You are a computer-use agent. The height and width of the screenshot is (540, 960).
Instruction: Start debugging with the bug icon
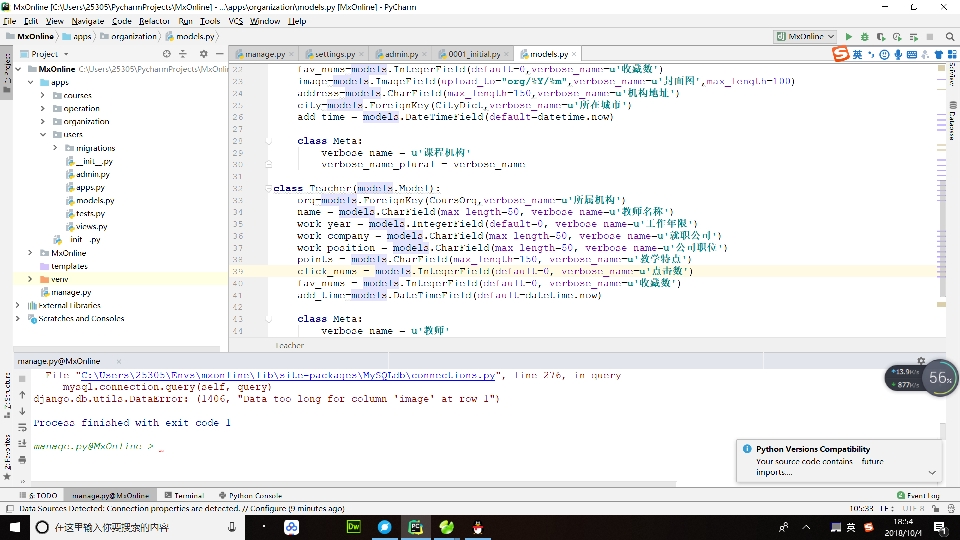coord(864,36)
